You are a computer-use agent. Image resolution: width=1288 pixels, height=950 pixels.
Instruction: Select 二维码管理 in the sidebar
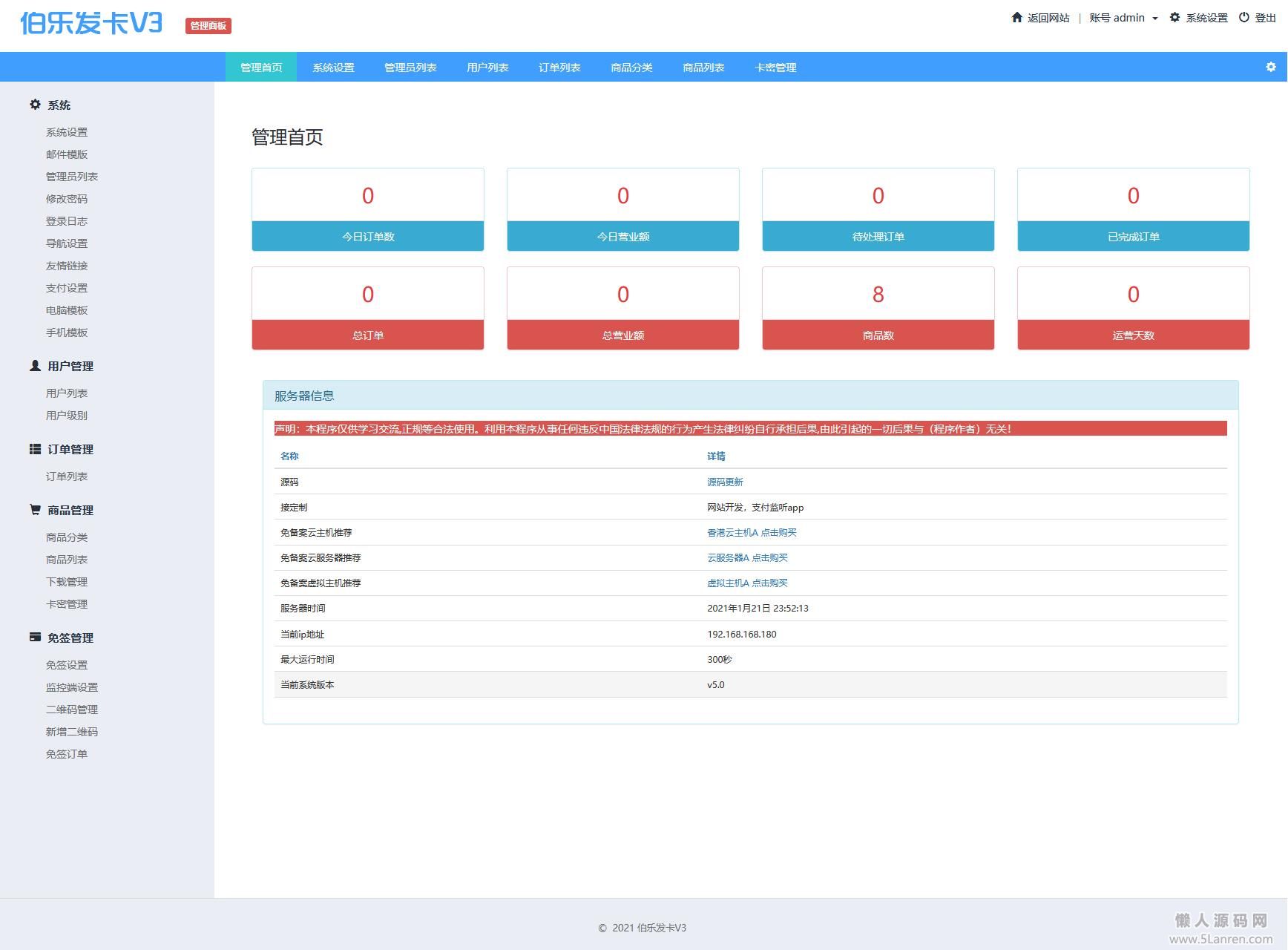pyautogui.click(x=72, y=710)
